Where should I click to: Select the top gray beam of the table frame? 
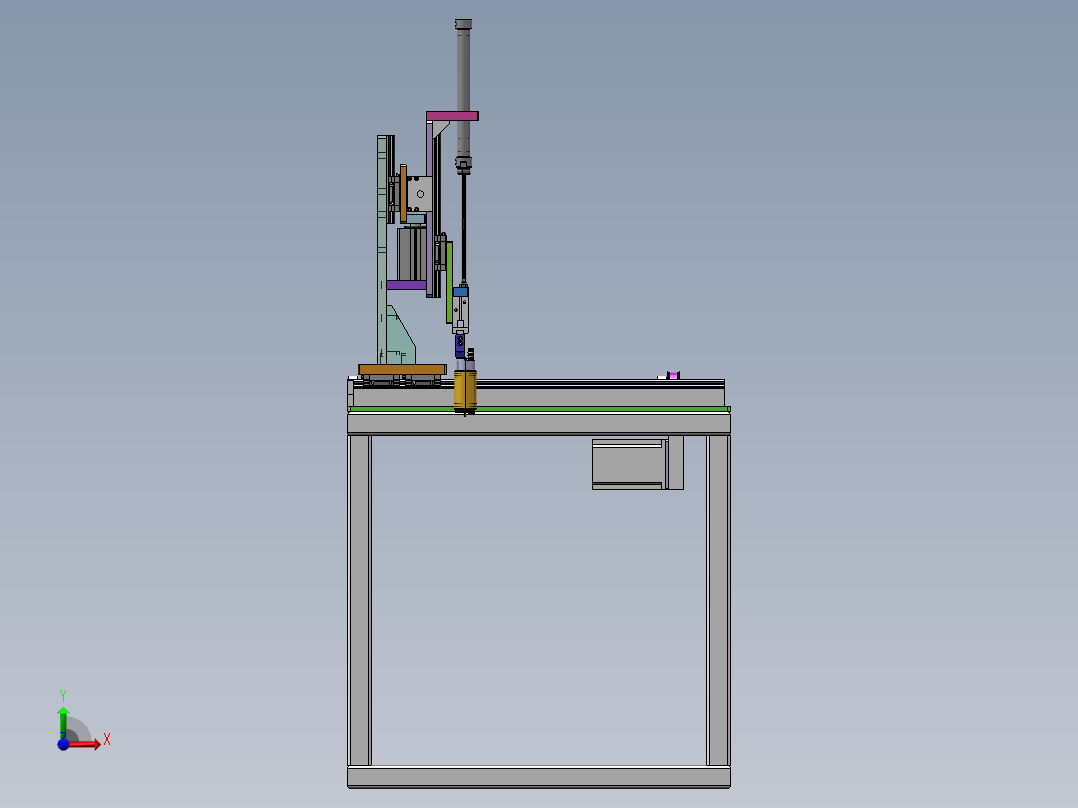tap(539, 424)
